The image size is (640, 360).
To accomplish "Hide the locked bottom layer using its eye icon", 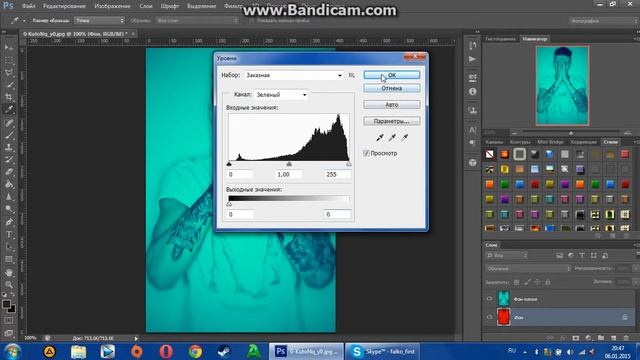I will click(x=489, y=317).
